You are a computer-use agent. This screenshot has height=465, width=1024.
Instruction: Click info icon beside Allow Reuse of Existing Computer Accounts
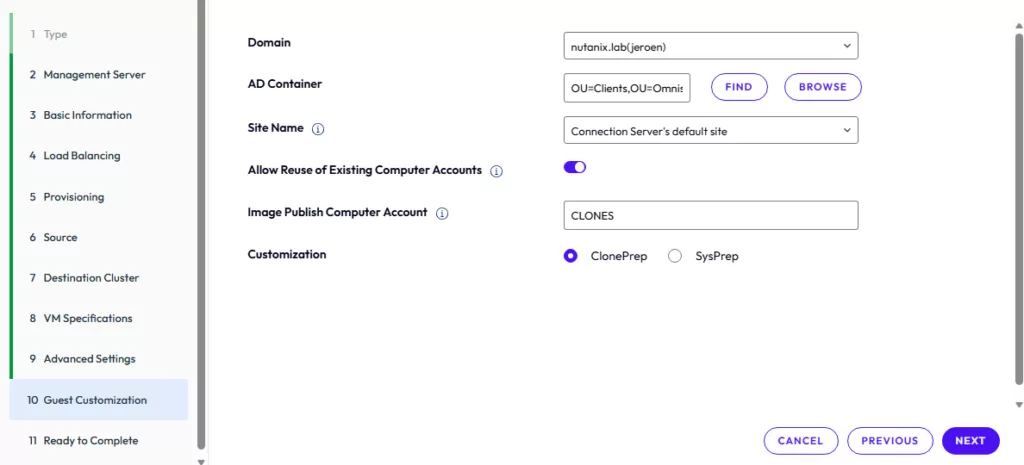(497, 171)
